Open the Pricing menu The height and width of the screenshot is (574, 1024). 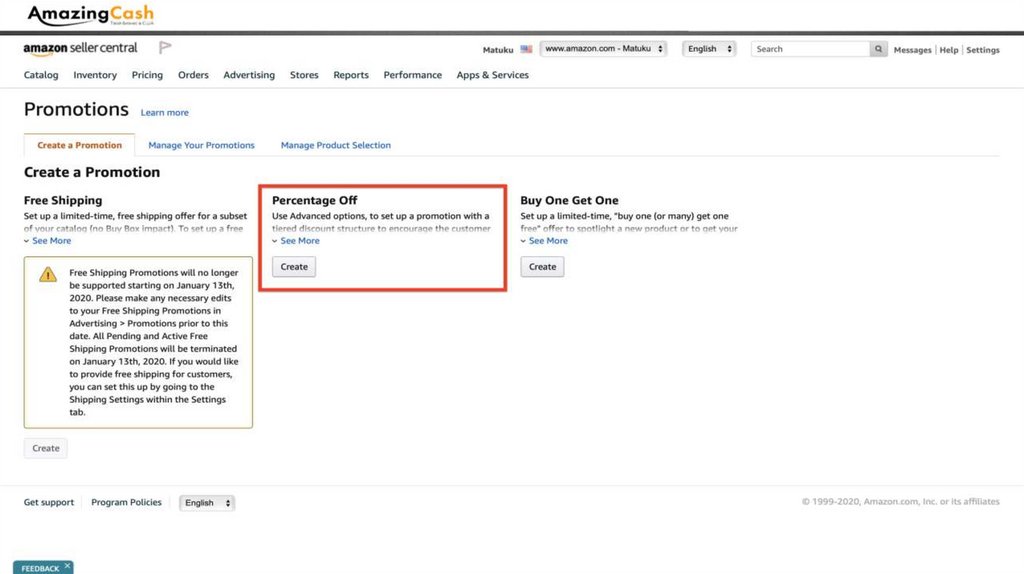pos(148,75)
